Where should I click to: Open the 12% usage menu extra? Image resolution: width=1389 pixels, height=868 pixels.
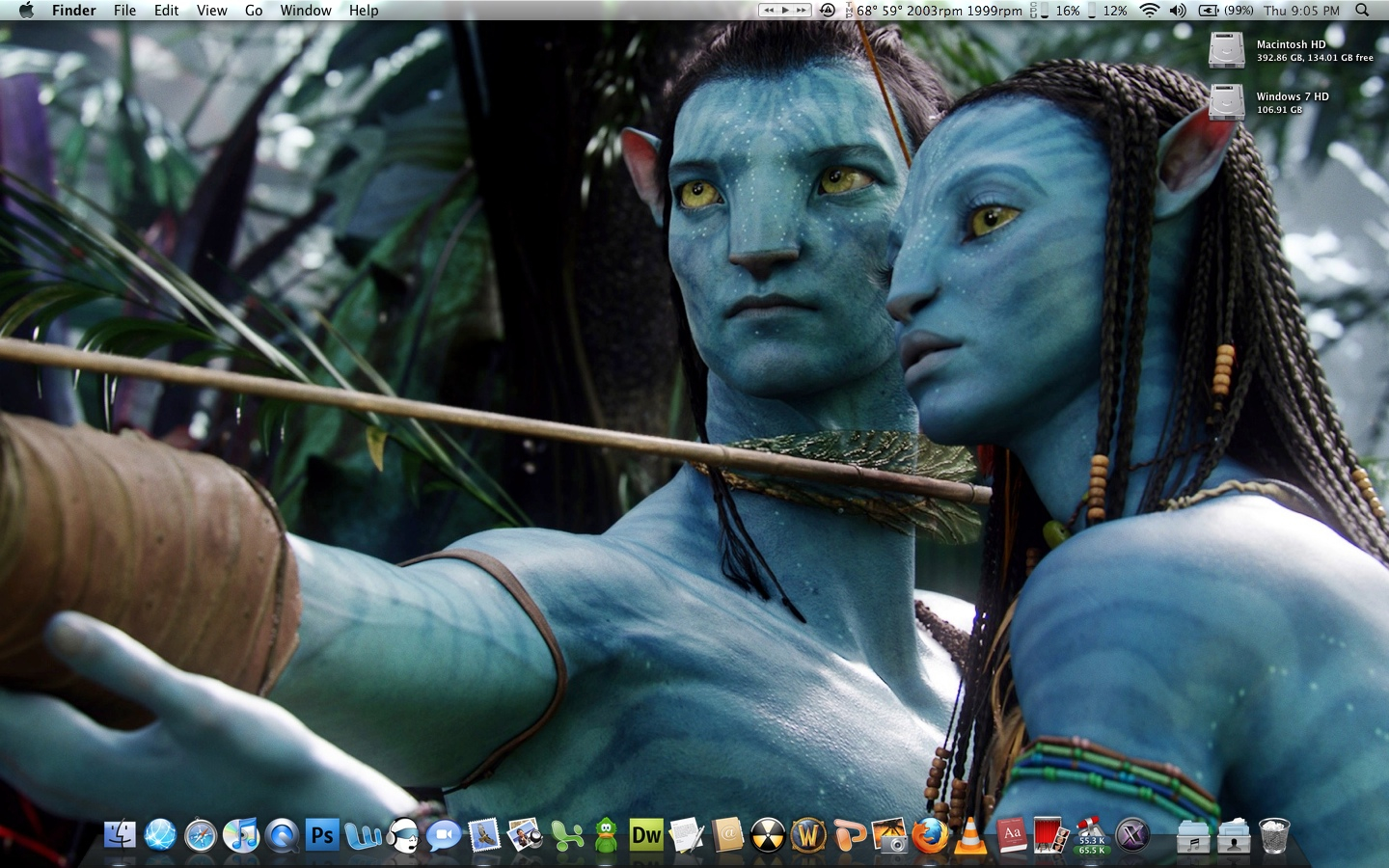point(1107,10)
